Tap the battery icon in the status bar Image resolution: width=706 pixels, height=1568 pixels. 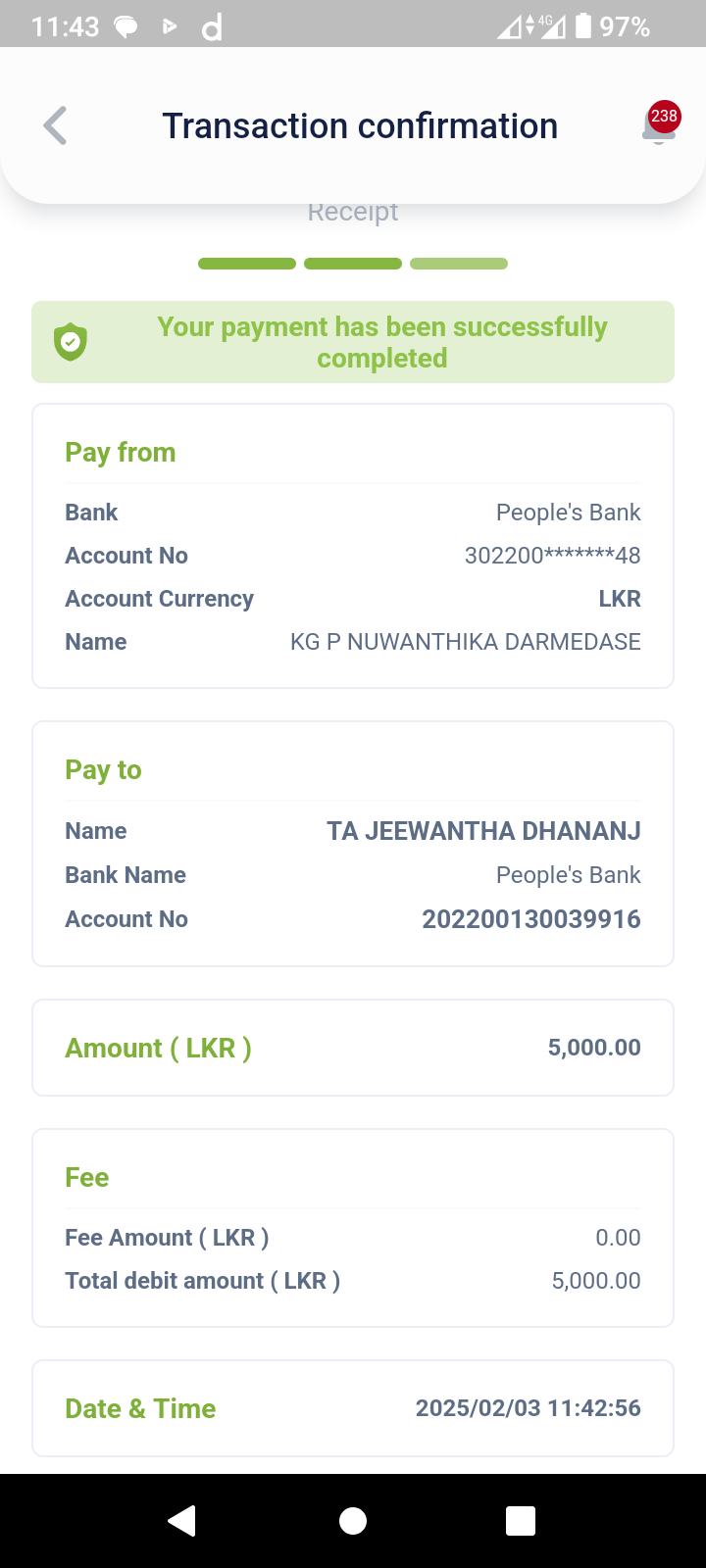(x=583, y=25)
